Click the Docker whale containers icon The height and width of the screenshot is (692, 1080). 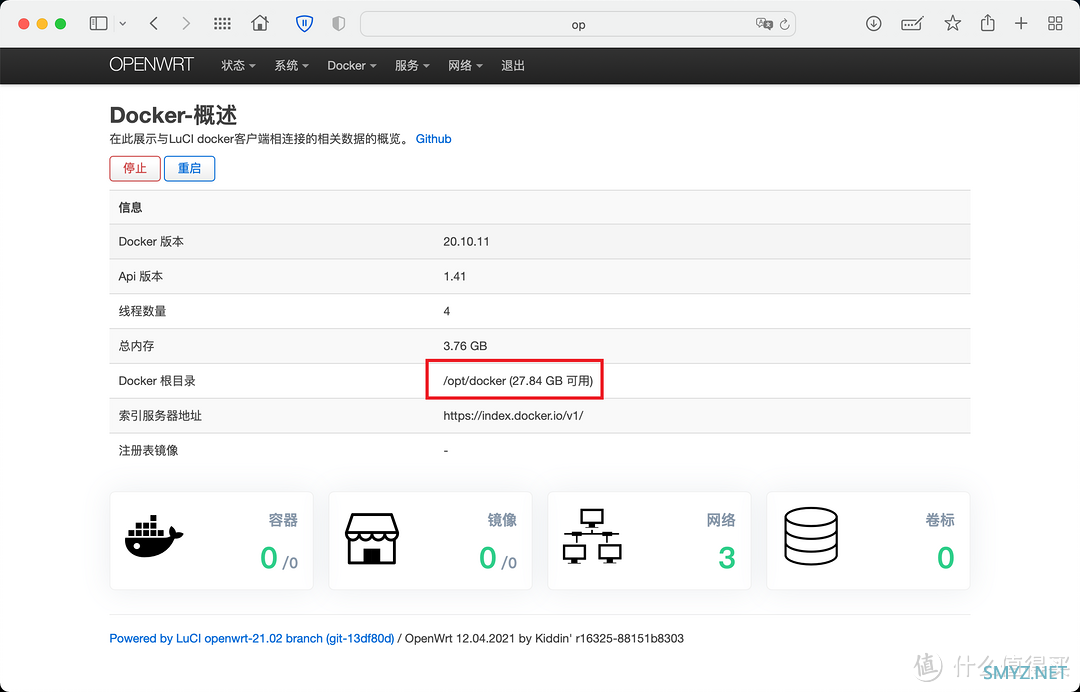[x=154, y=537]
